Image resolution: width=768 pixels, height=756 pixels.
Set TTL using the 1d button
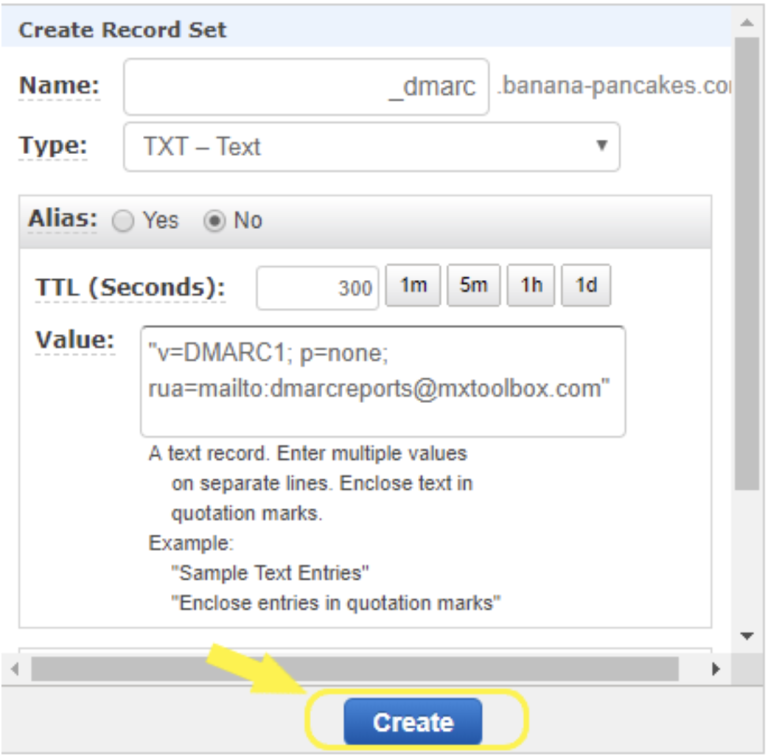click(x=586, y=286)
